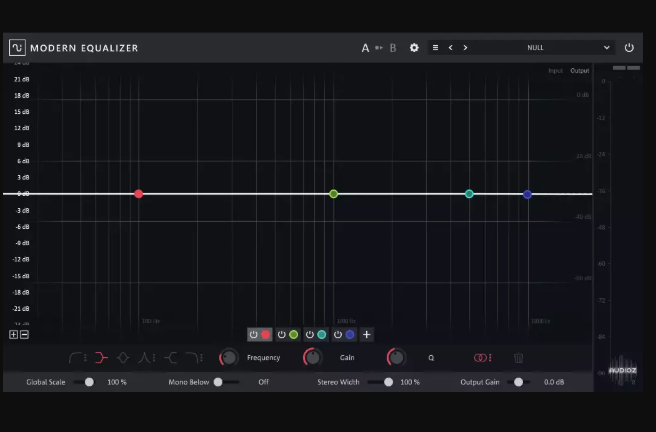Toggle the green band power button
Screen dimensions: 656x432
point(282,335)
